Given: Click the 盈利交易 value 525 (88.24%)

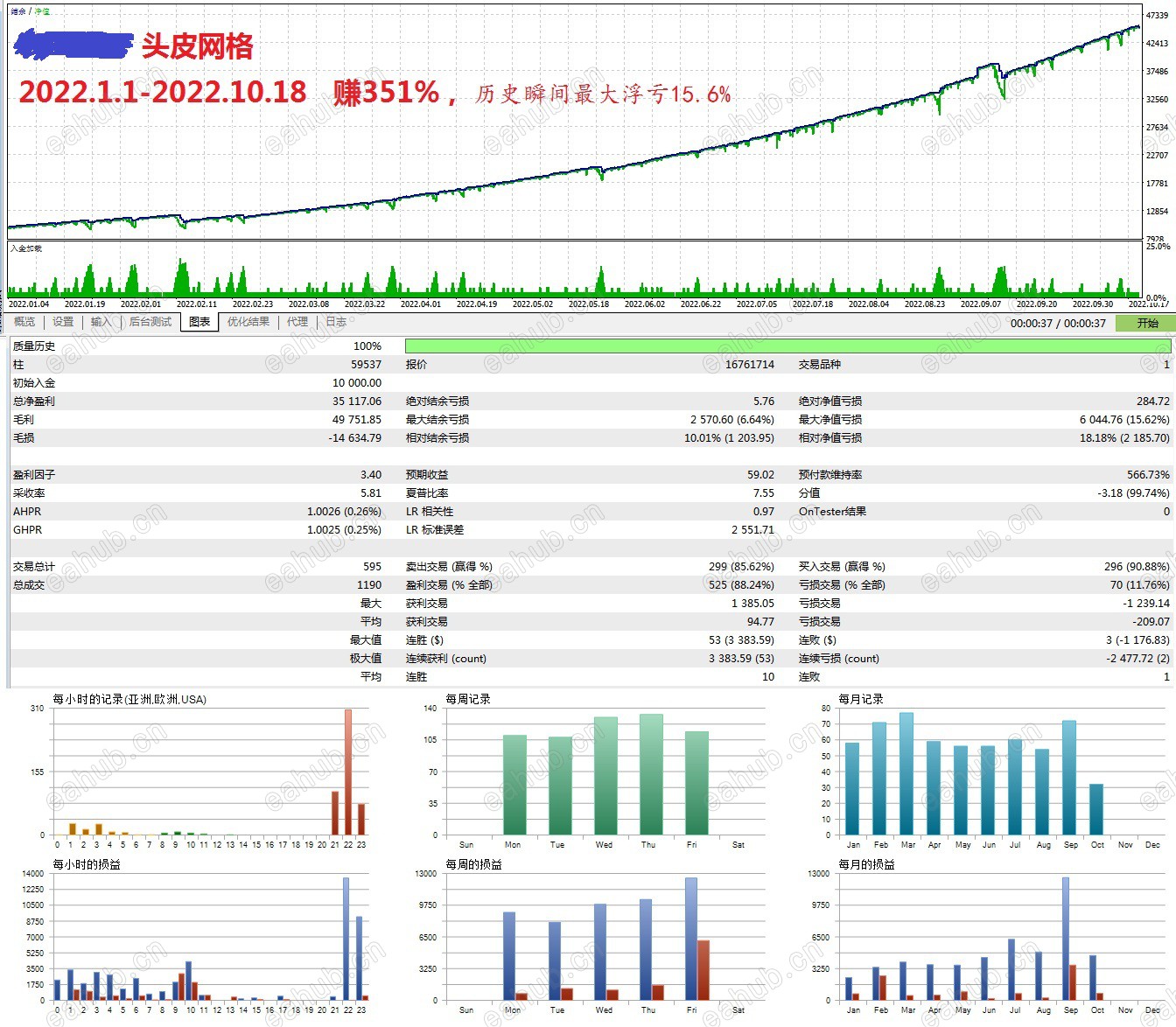Looking at the screenshot, I should point(742,585).
